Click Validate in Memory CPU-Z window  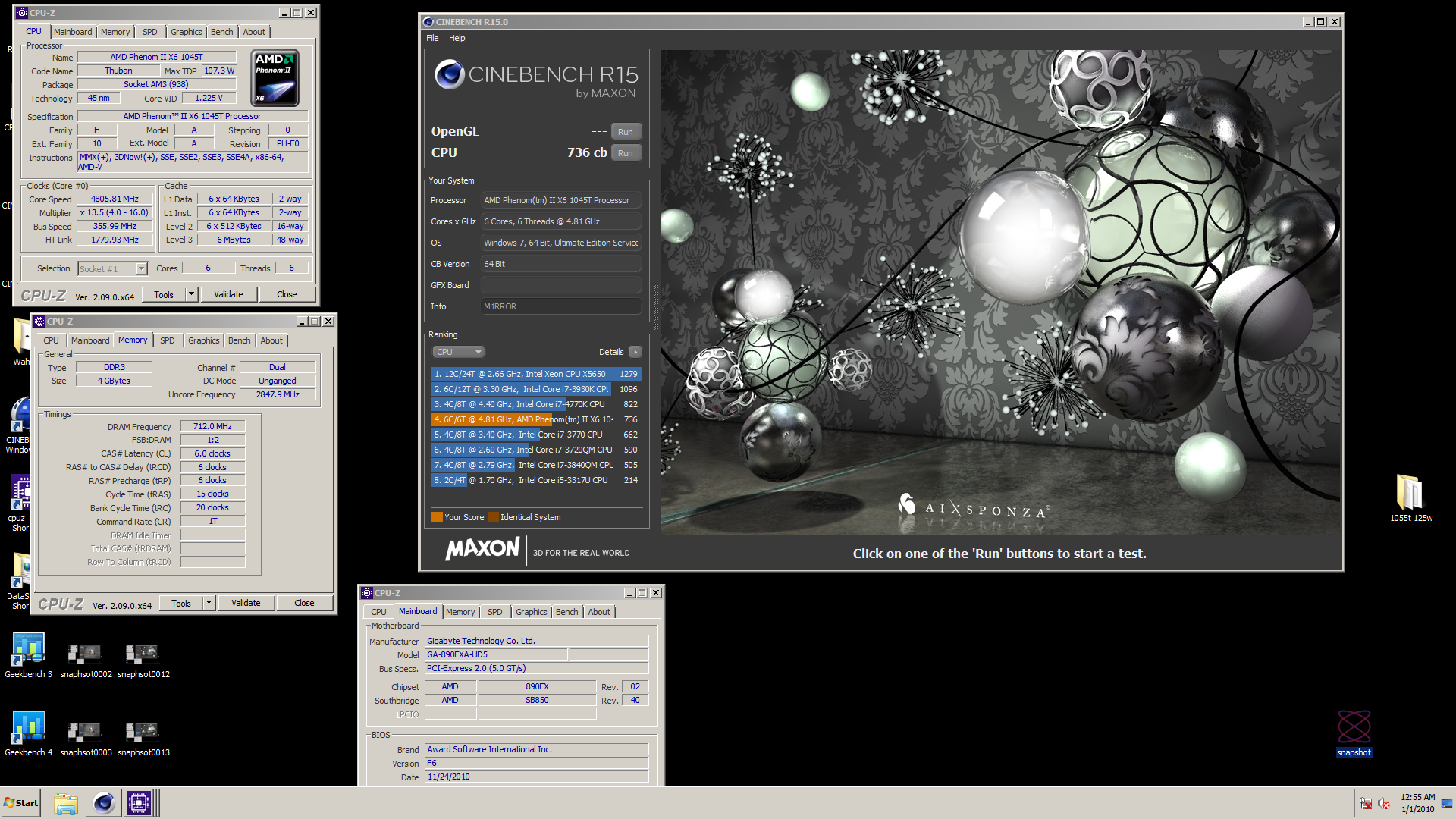tap(246, 603)
